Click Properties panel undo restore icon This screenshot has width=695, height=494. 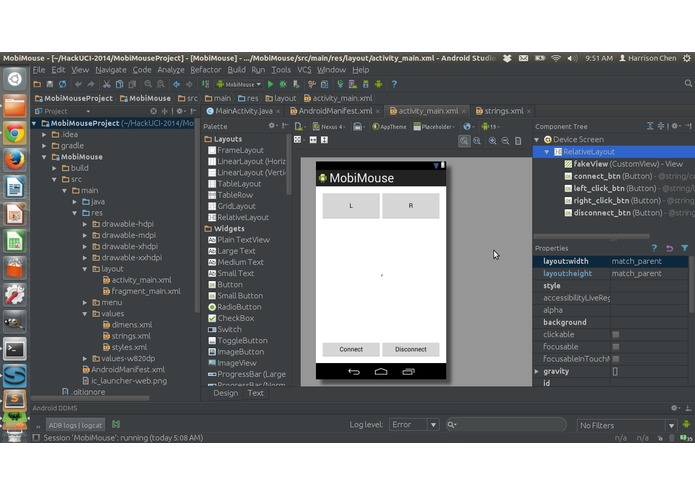click(x=669, y=248)
